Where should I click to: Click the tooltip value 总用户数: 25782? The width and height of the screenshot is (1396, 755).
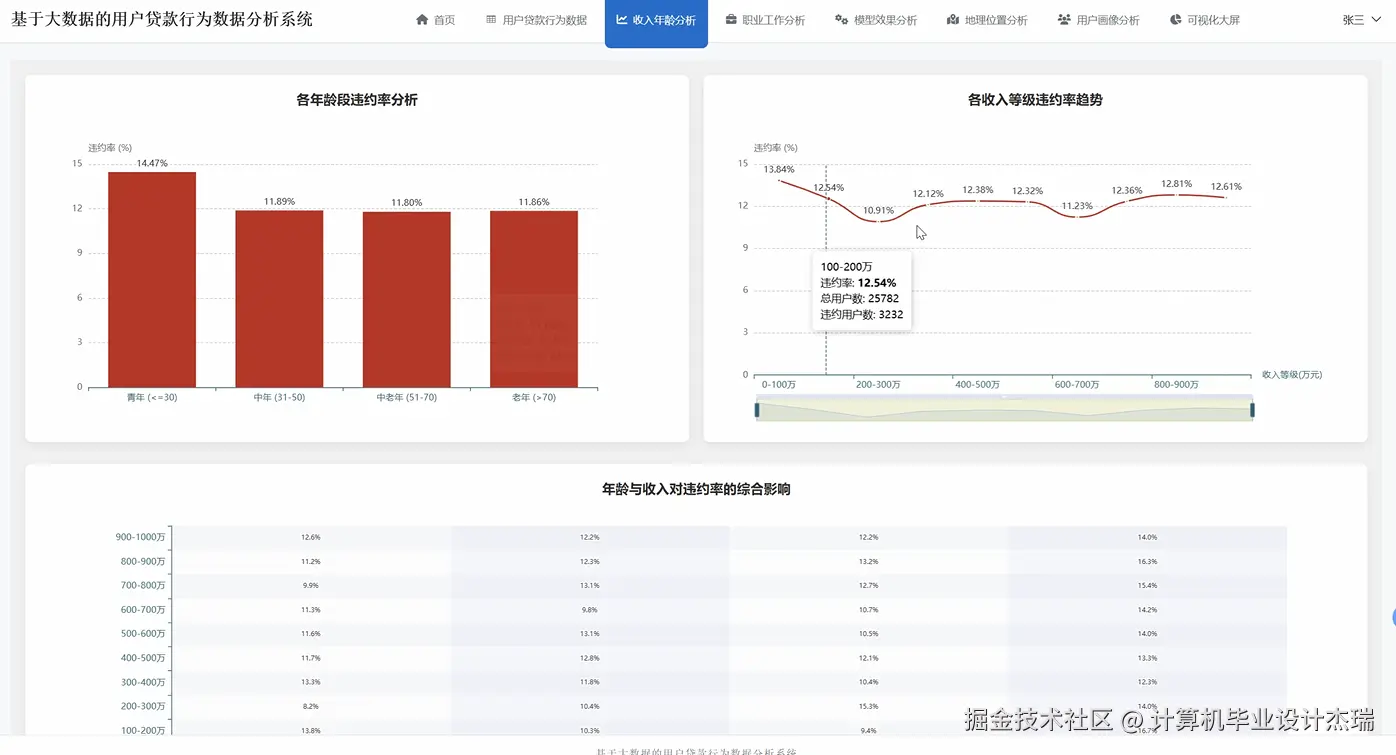[860, 298]
